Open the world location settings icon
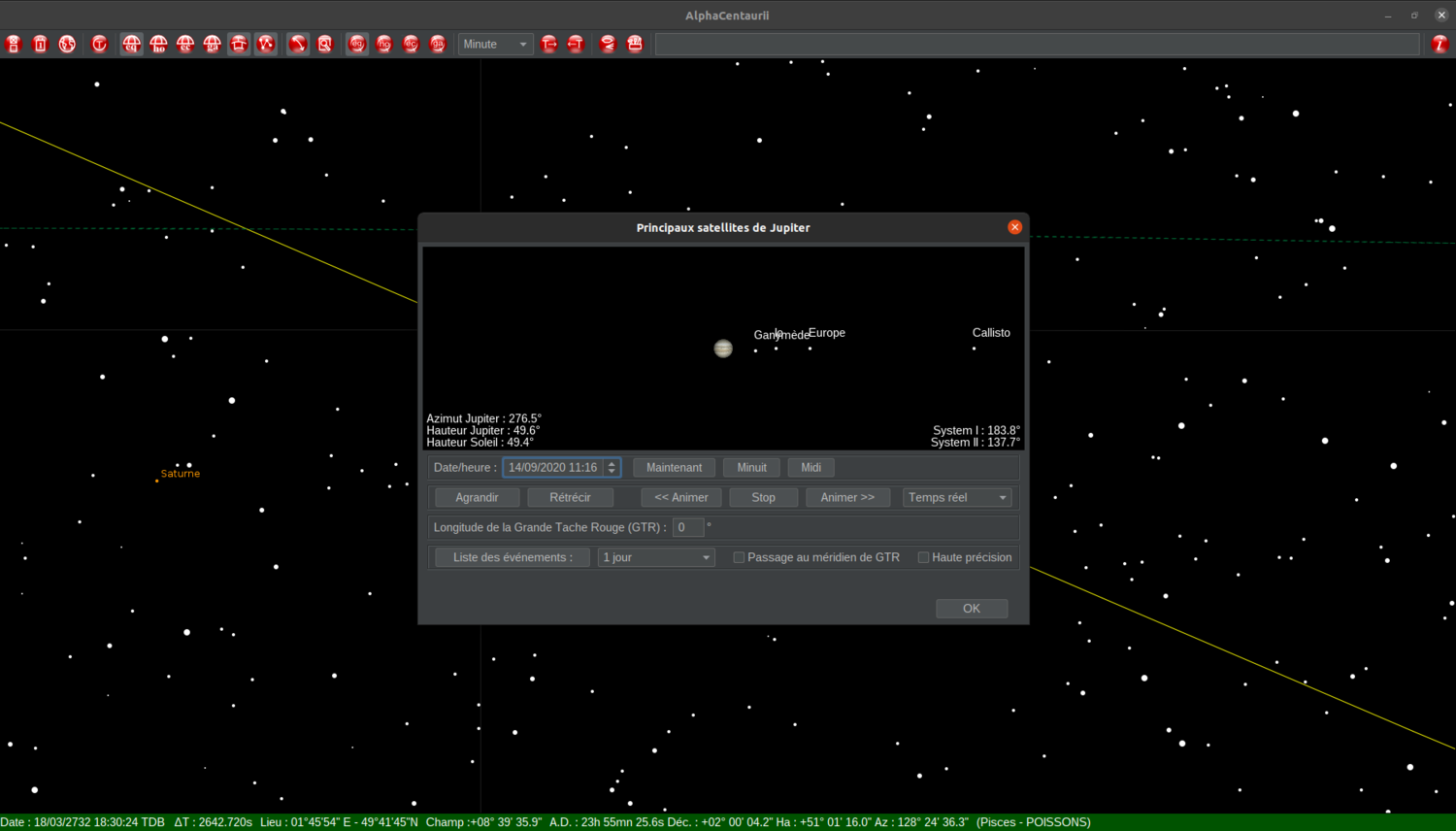Viewport: 1456px width, 831px height. coord(66,44)
